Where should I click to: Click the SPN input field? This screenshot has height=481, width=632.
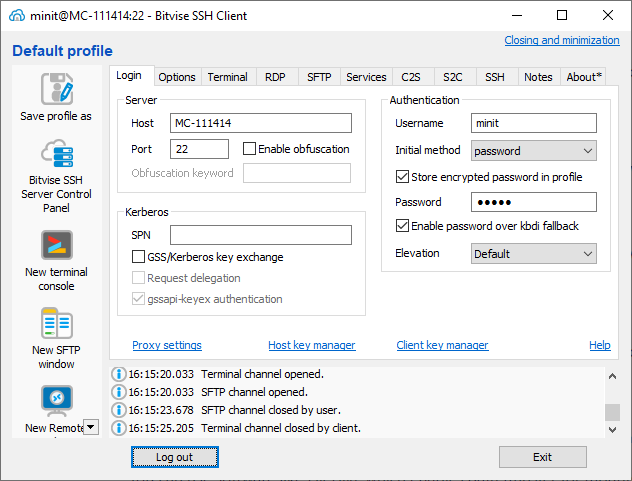tap(261, 235)
